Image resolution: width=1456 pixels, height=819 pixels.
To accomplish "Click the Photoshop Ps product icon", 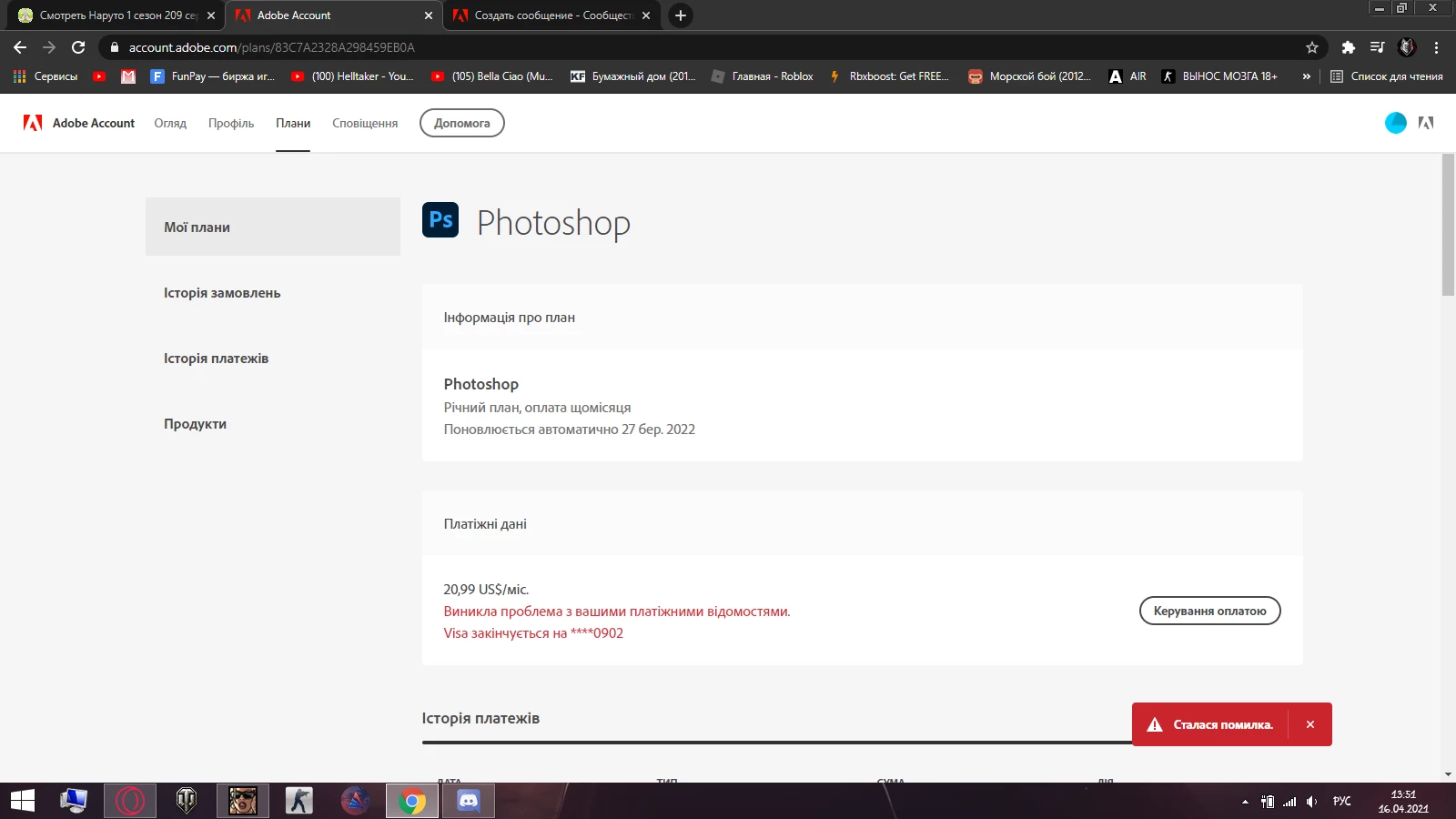I will 440,220.
